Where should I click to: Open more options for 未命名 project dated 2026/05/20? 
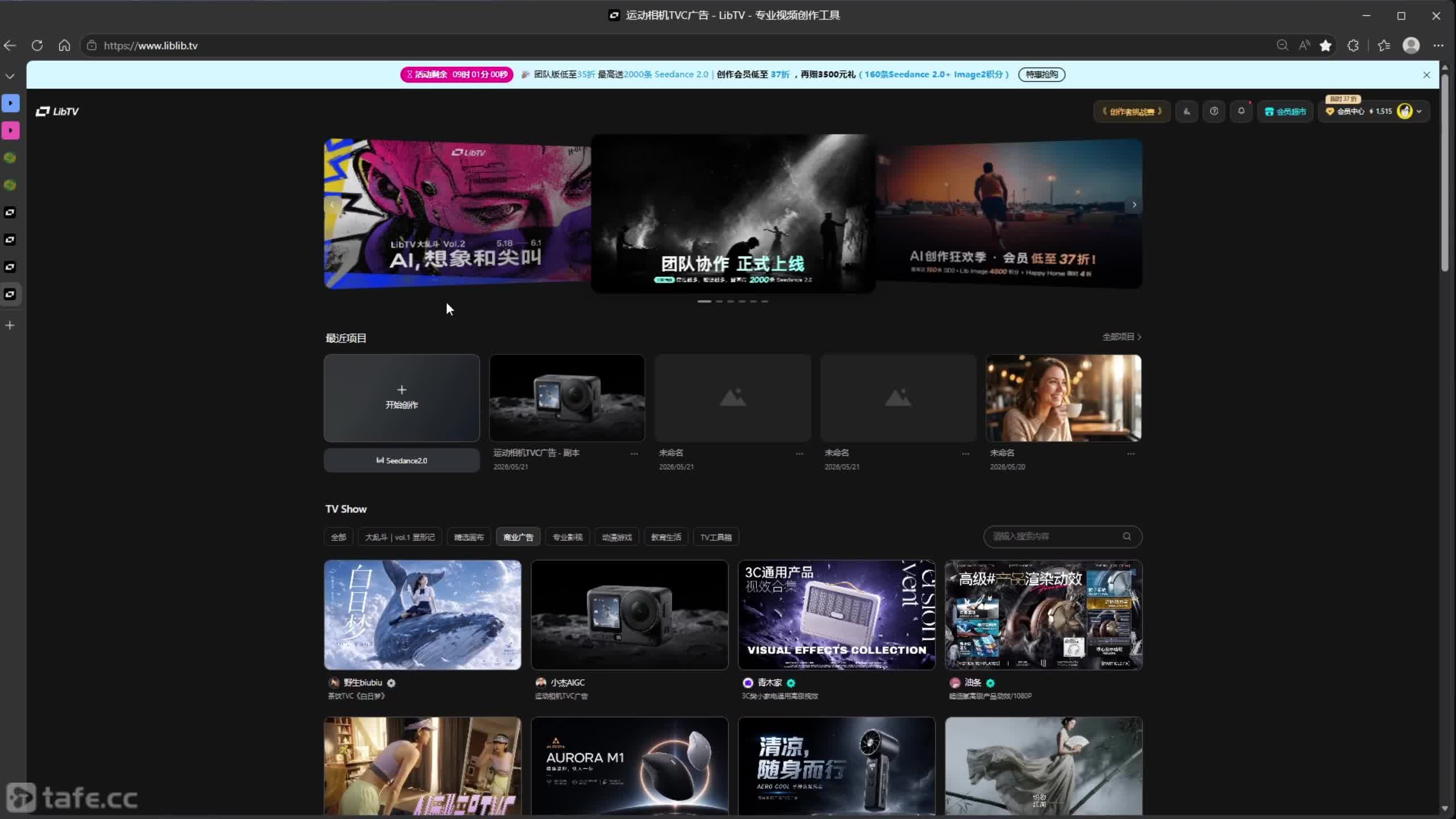[1131, 454]
